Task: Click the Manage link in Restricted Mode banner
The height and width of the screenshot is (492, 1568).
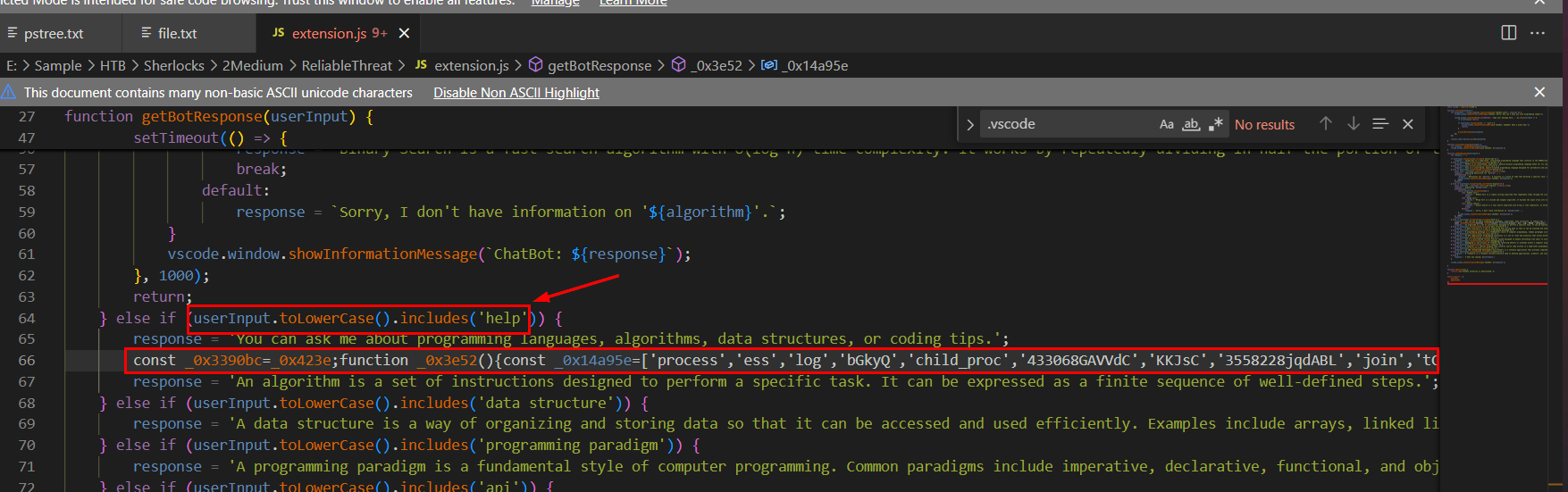Action: pyautogui.click(x=555, y=4)
